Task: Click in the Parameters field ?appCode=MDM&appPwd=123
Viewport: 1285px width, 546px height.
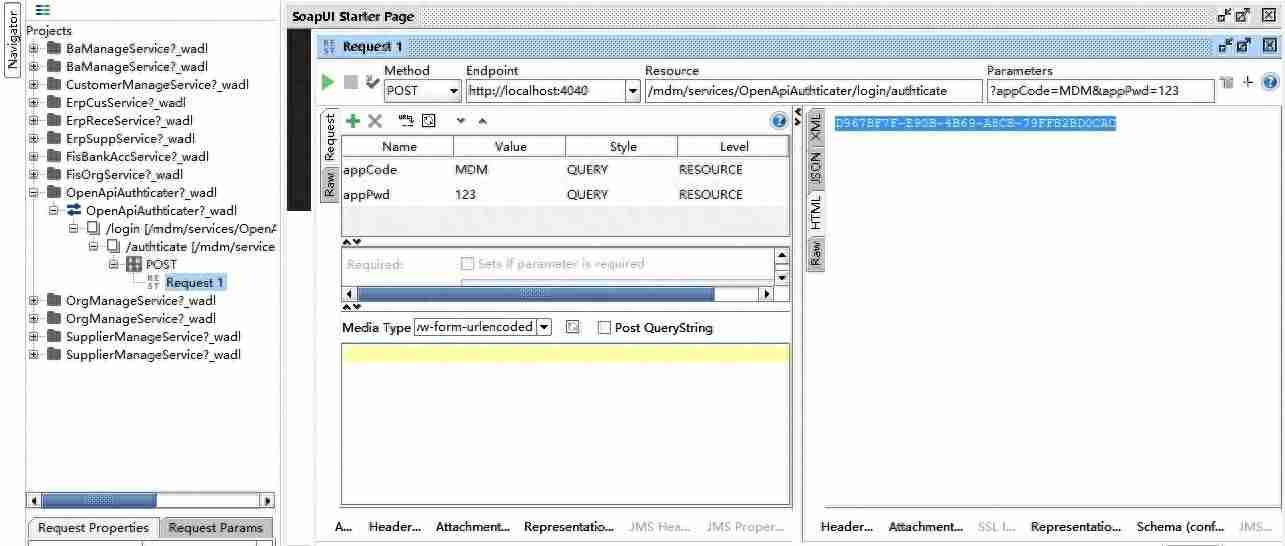Action: point(1100,91)
